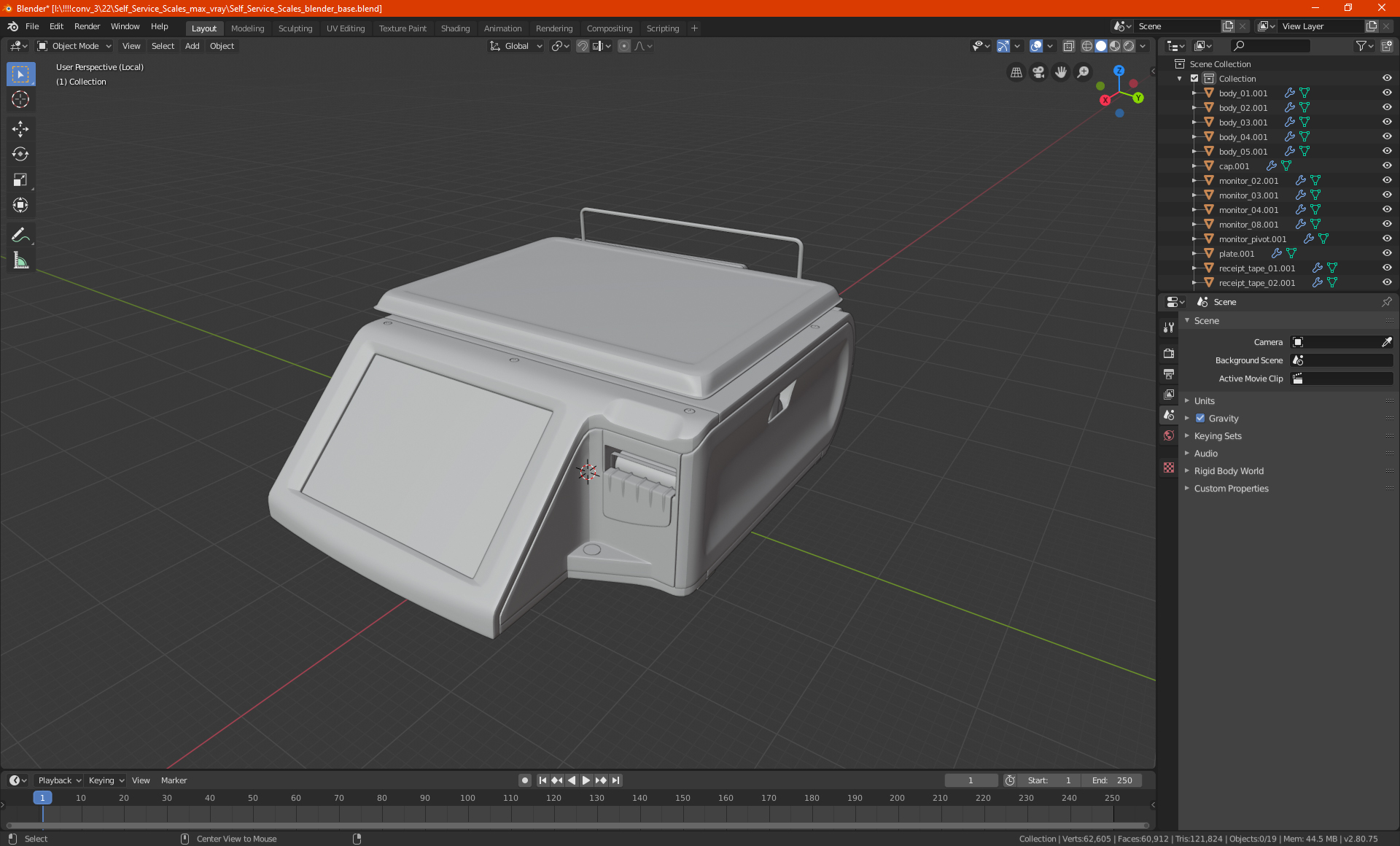Click the Z axis on navigation gizmo
The width and height of the screenshot is (1400, 846).
(1119, 71)
